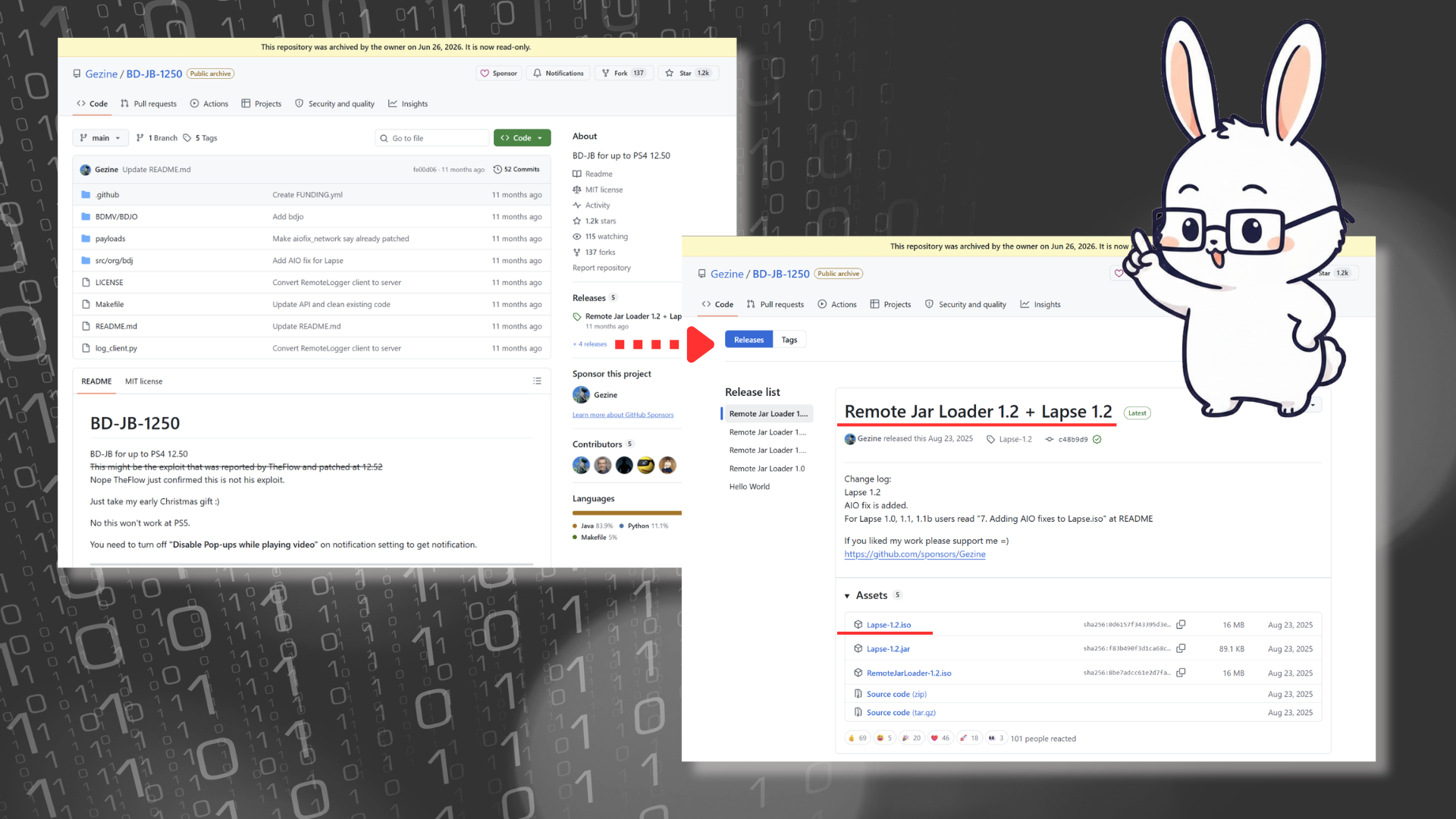Open the src/org/bdj folder
This screenshot has width=1456, height=819.
point(114,261)
